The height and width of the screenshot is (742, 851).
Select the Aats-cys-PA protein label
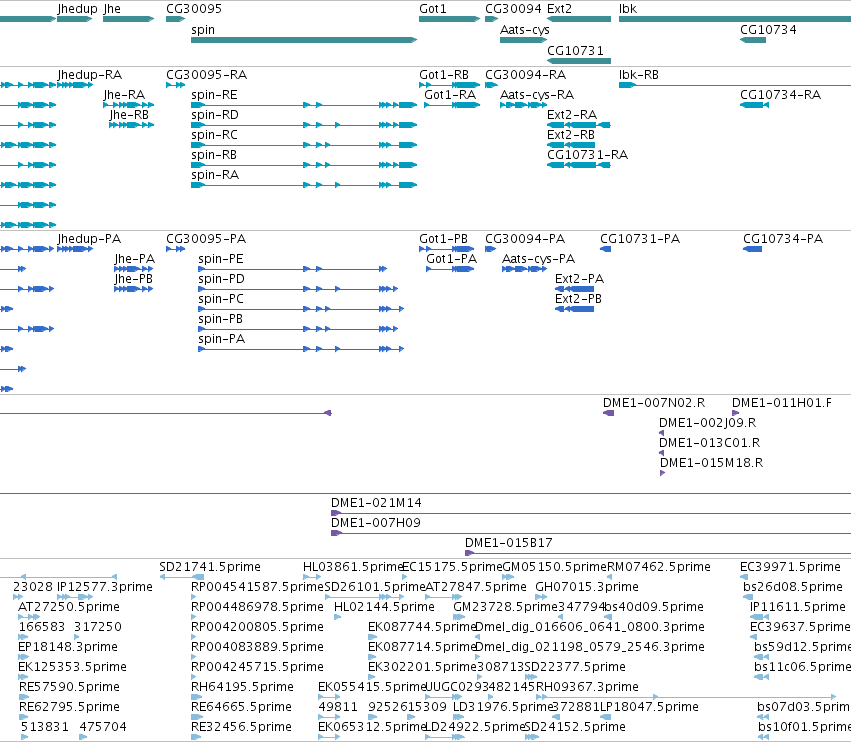click(x=538, y=259)
